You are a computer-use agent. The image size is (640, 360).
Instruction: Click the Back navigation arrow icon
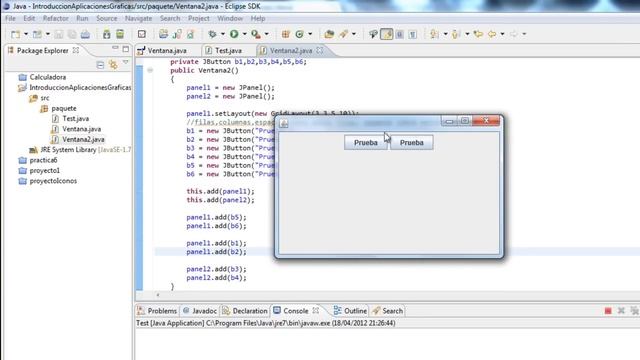492,34
